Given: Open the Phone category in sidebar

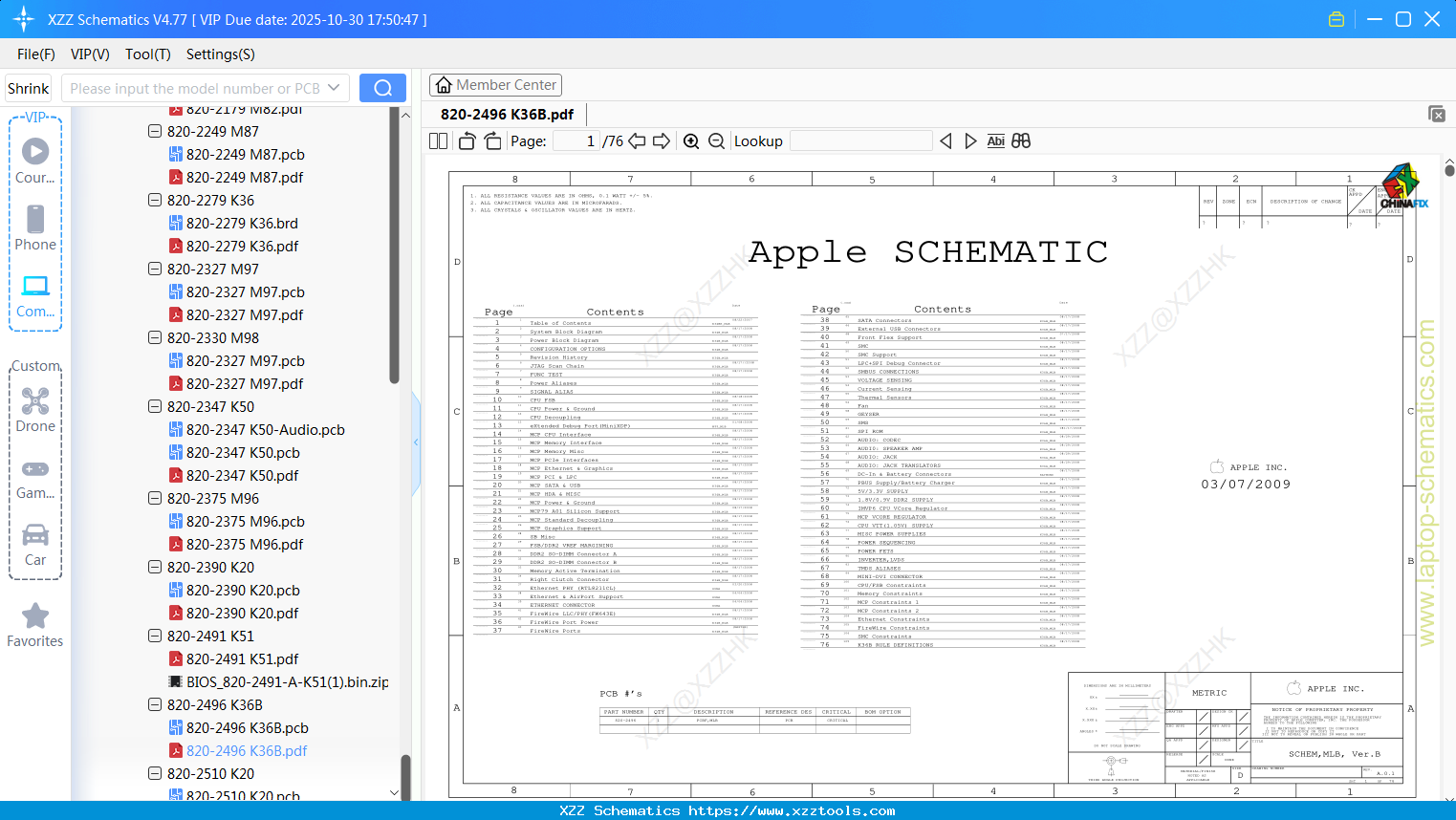Looking at the screenshot, I should point(35,227).
